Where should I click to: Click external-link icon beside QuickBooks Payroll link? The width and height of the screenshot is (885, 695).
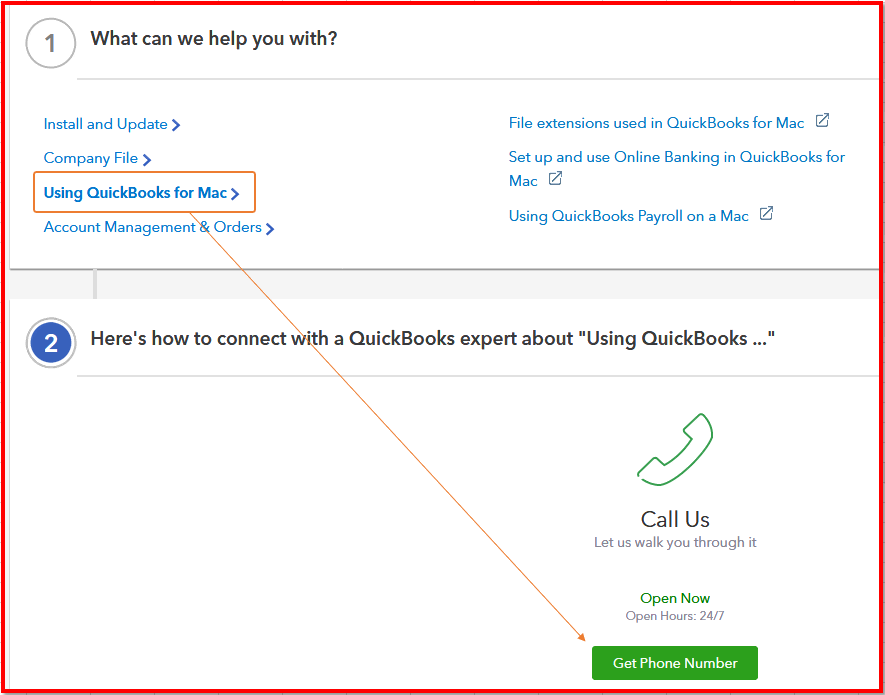pyautogui.click(x=766, y=214)
